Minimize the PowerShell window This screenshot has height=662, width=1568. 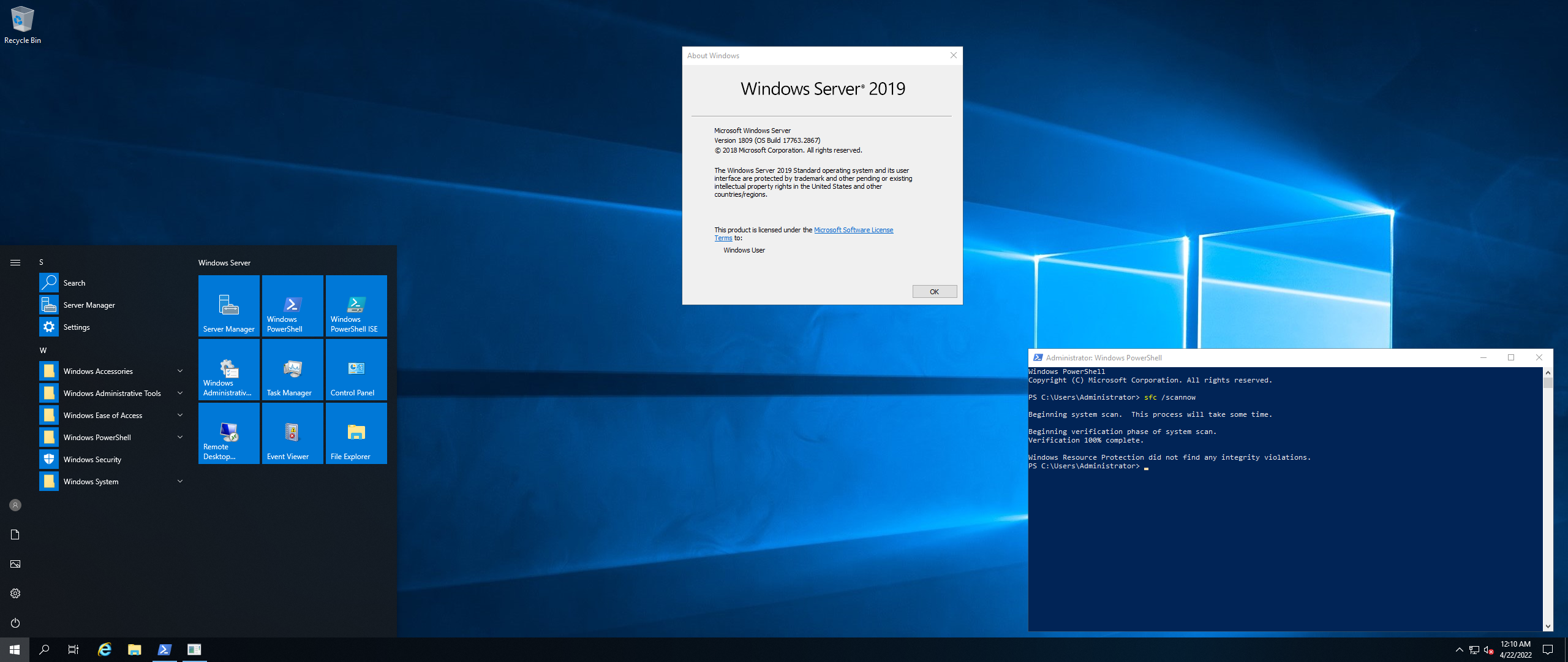coord(1483,357)
